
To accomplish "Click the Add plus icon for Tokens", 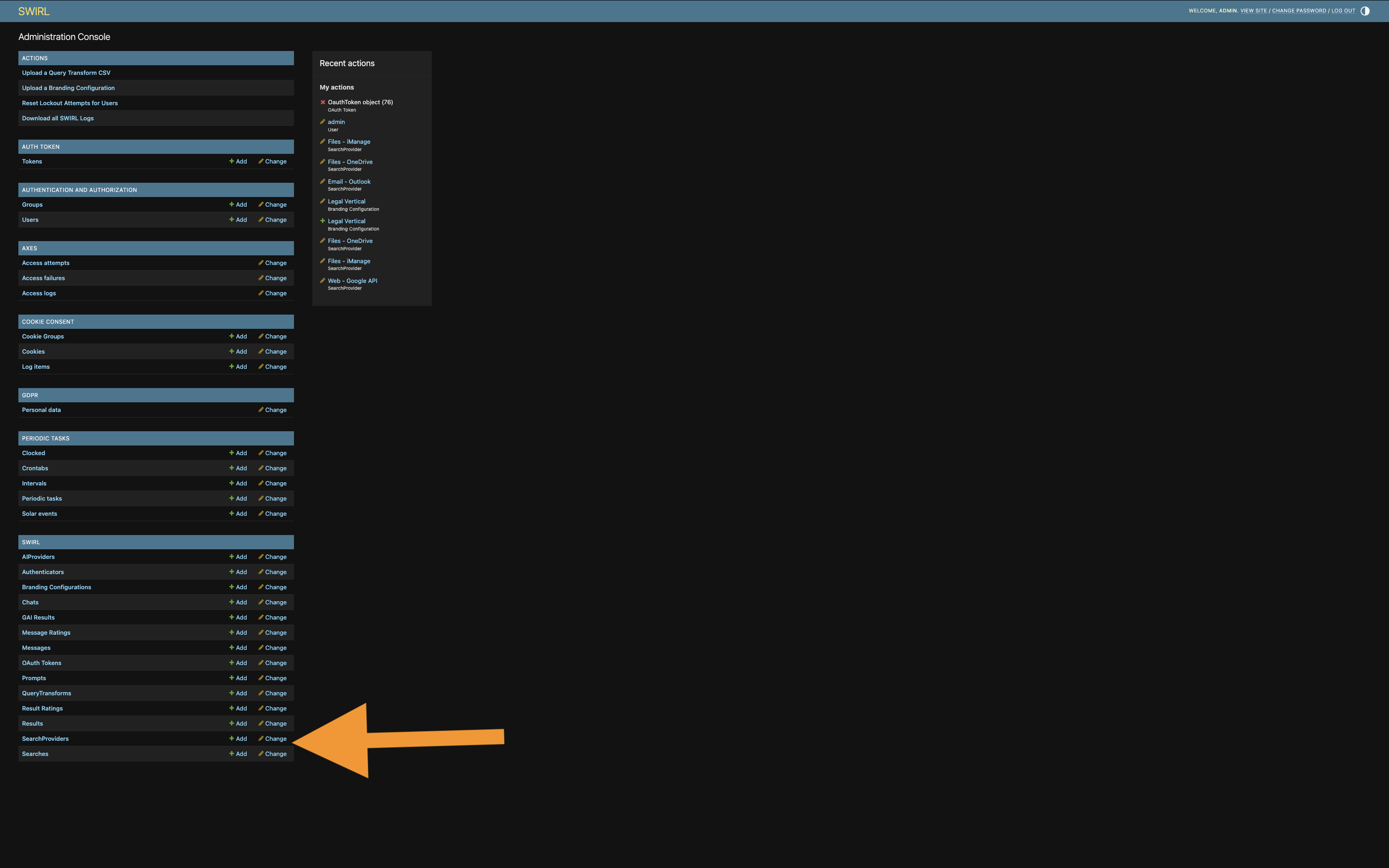I will pyautogui.click(x=232, y=161).
